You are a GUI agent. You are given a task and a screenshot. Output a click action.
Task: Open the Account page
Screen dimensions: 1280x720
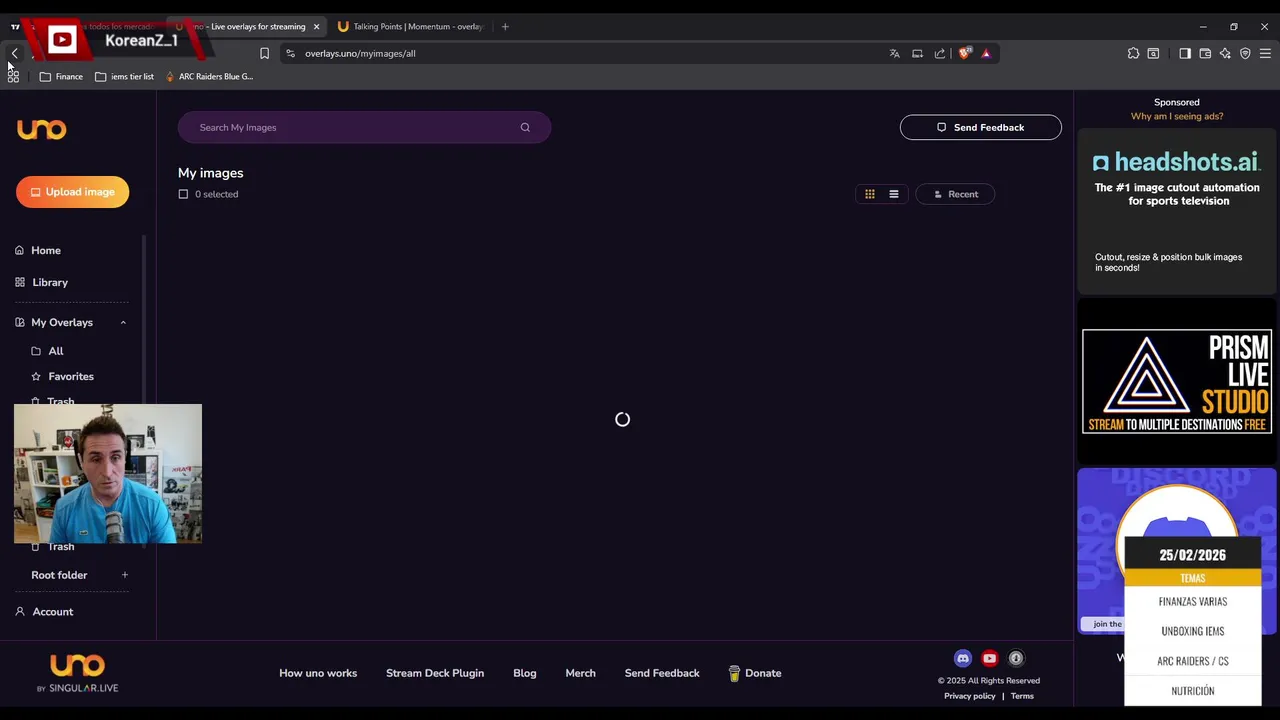click(52, 611)
